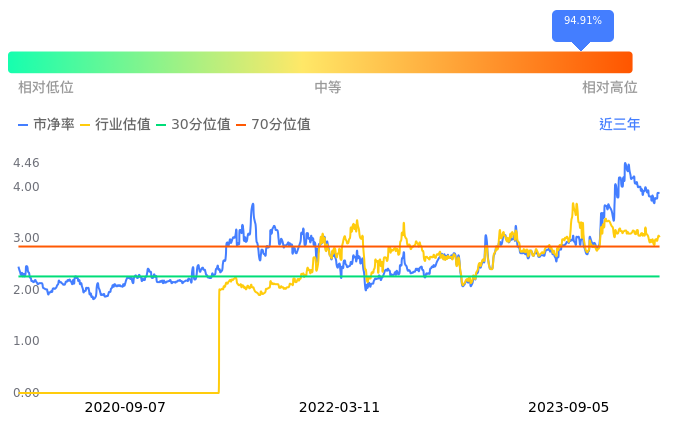Viewport: 686px width, 442px height.
Task: Toggle the 70分位值 legend item
Action: coord(273,125)
